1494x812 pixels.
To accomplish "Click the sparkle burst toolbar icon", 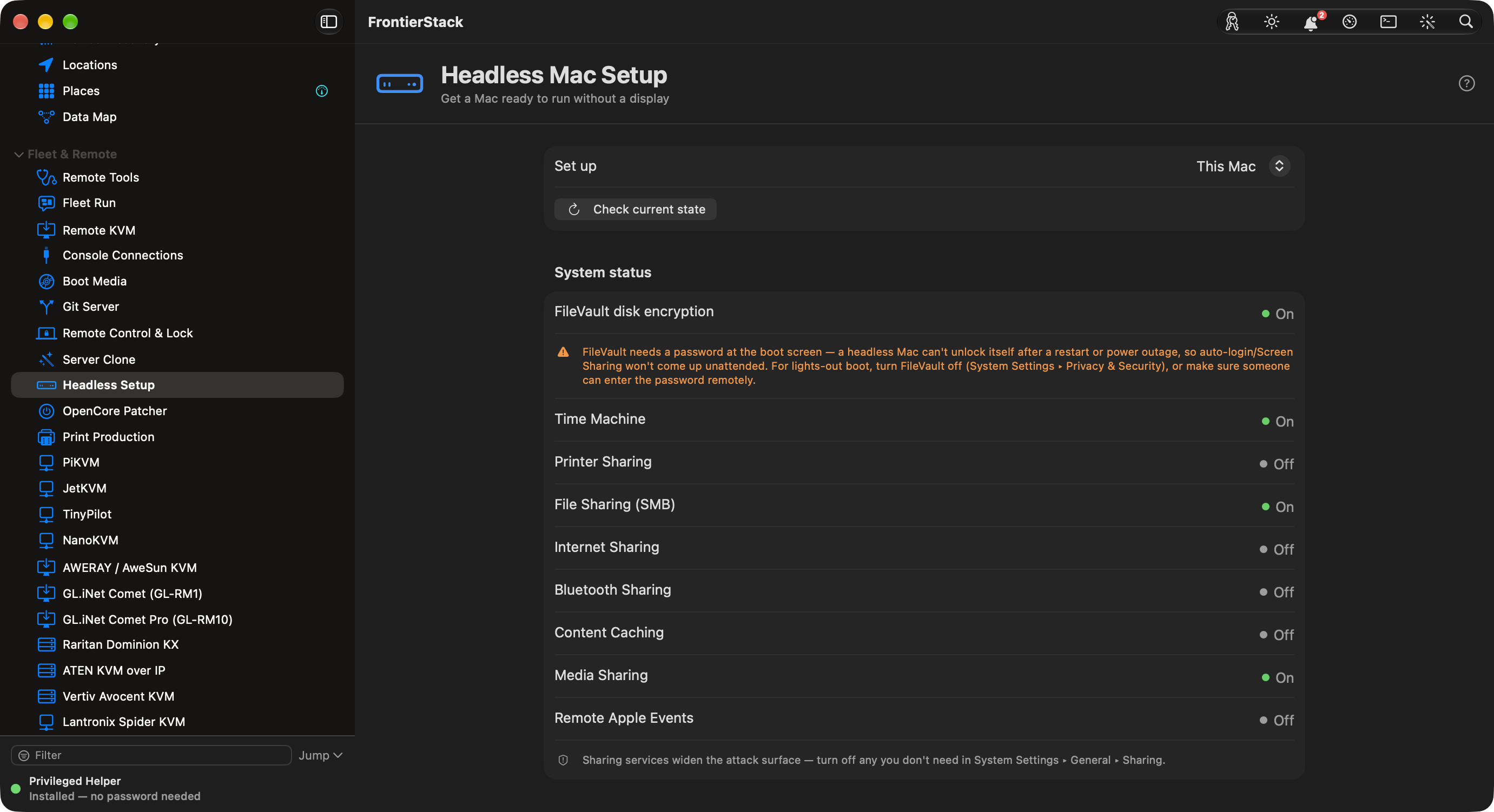I will 1427,22.
